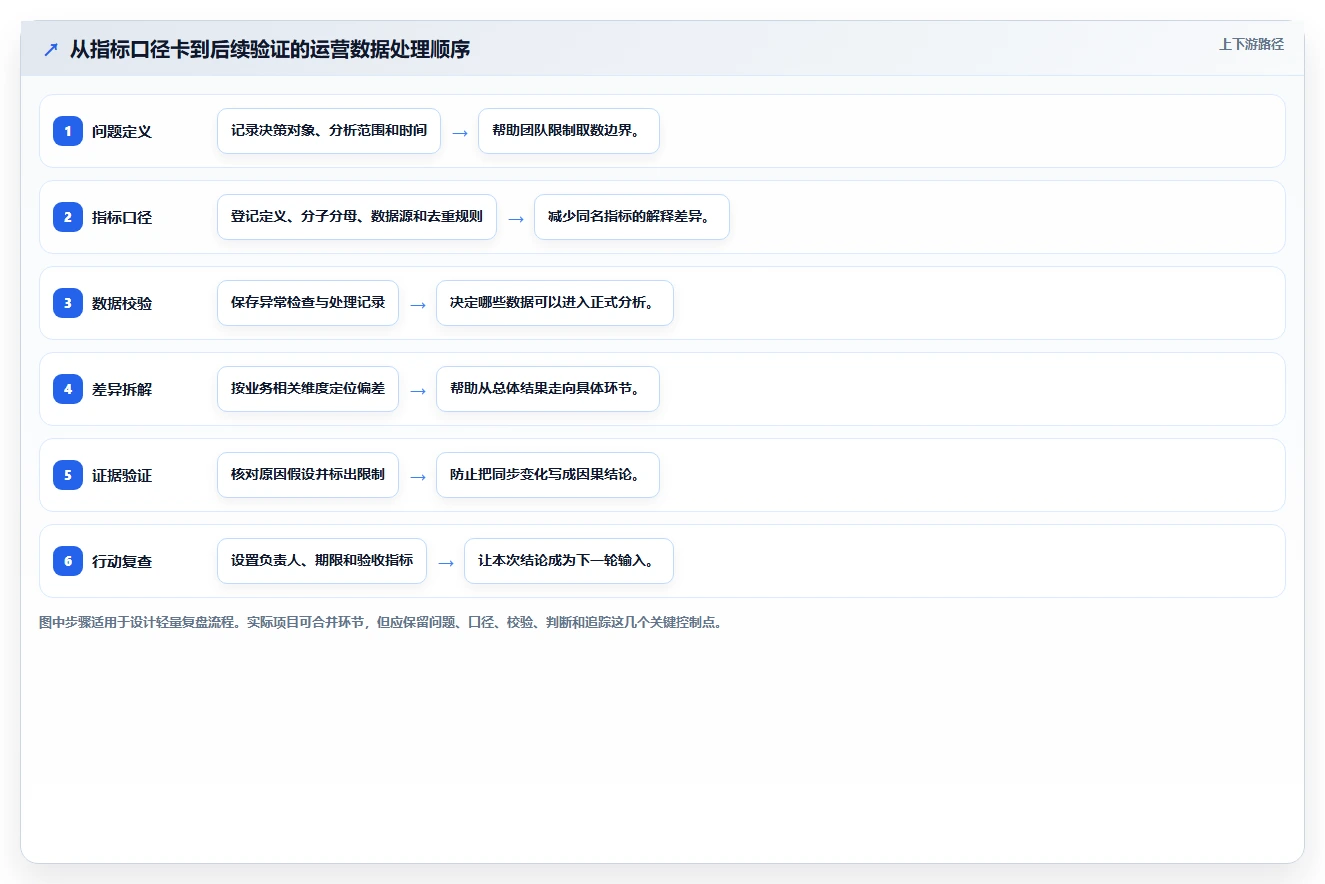
Task: Click the footnote starting 图中步骤适用于设计轻量复盘流程
Action: coord(381,622)
